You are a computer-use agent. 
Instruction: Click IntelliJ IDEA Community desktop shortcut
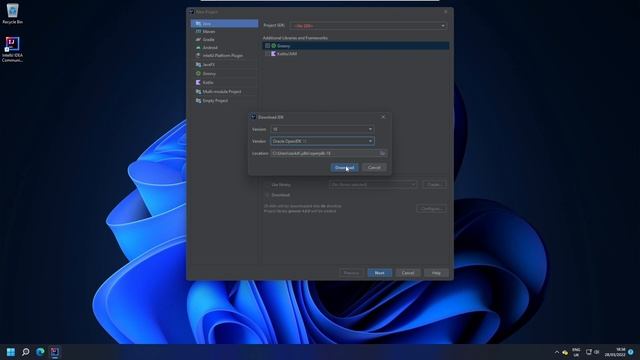[x=12, y=49]
